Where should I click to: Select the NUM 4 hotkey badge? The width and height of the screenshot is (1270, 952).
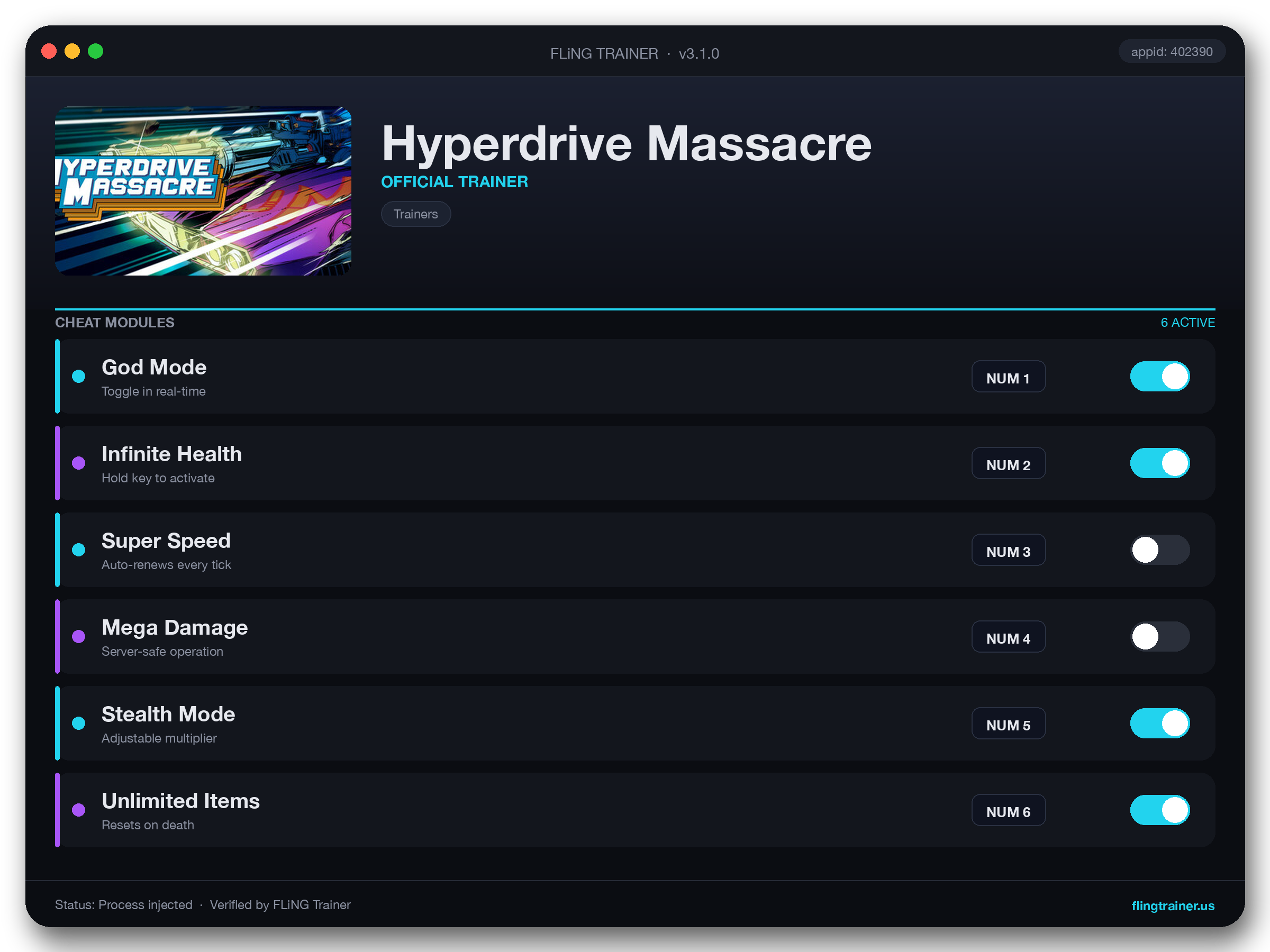pyautogui.click(x=1008, y=637)
